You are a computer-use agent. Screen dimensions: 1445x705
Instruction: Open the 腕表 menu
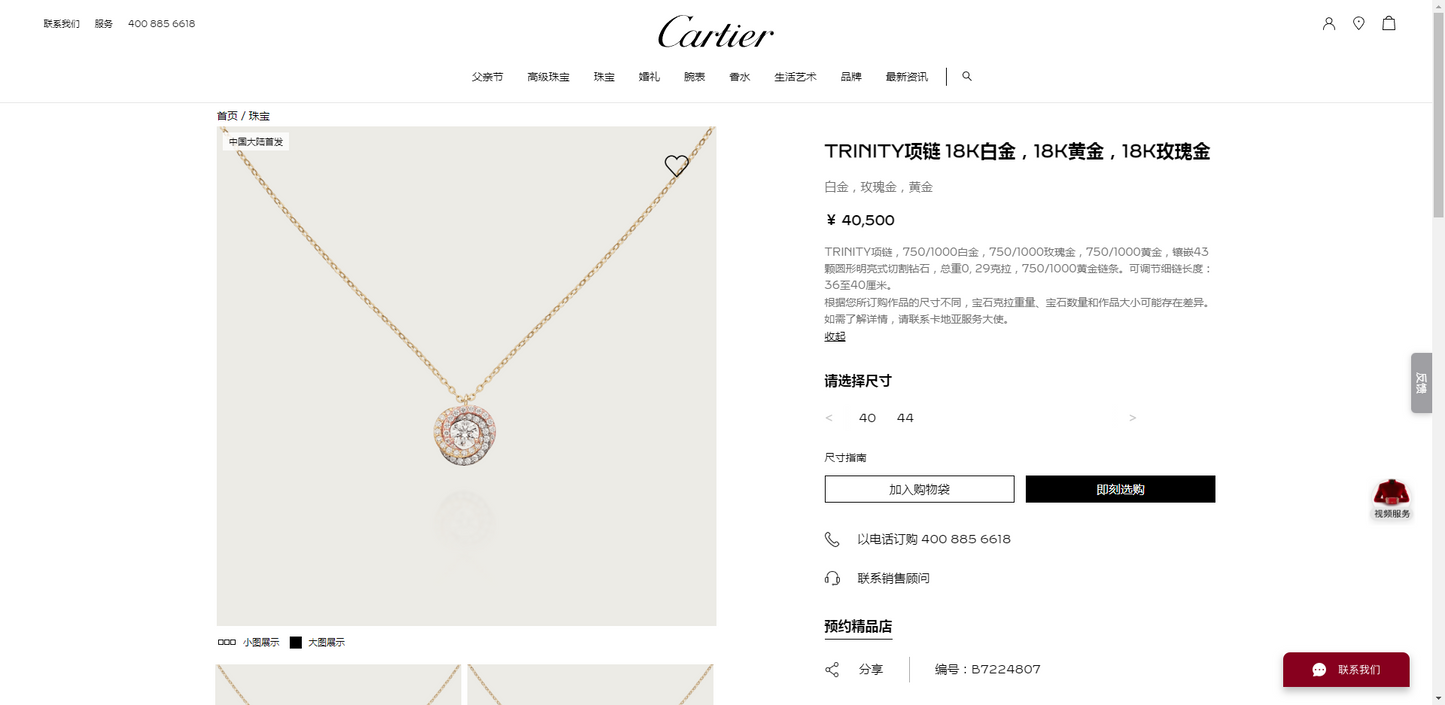694,77
